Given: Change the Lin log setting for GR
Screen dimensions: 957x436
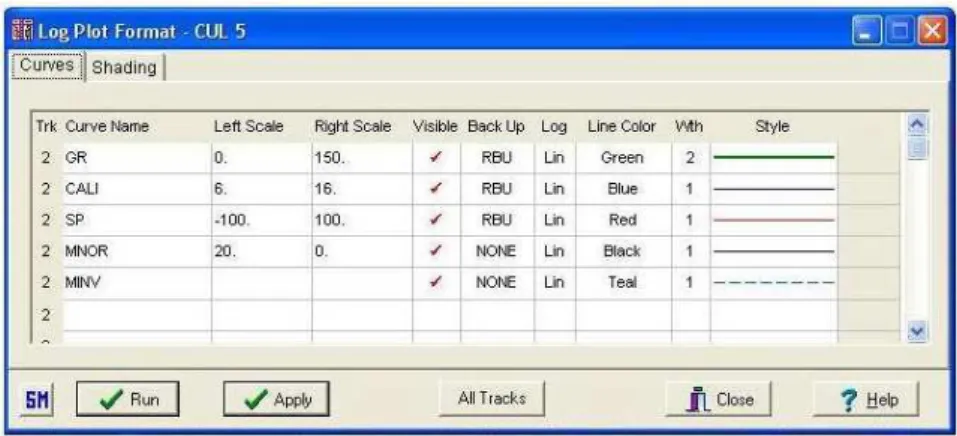Looking at the screenshot, I should [x=554, y=158].
